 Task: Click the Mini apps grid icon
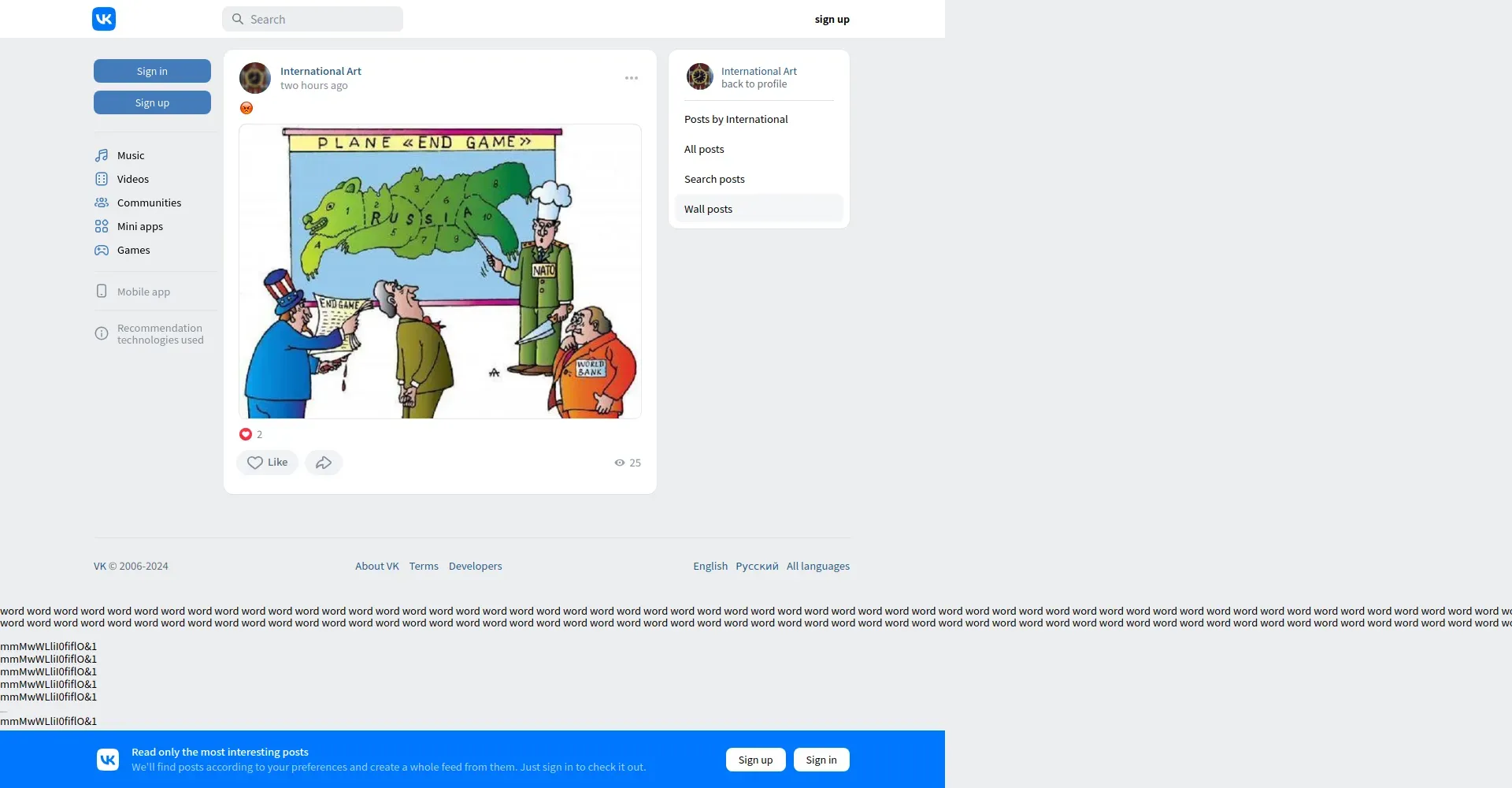[102, 226]
